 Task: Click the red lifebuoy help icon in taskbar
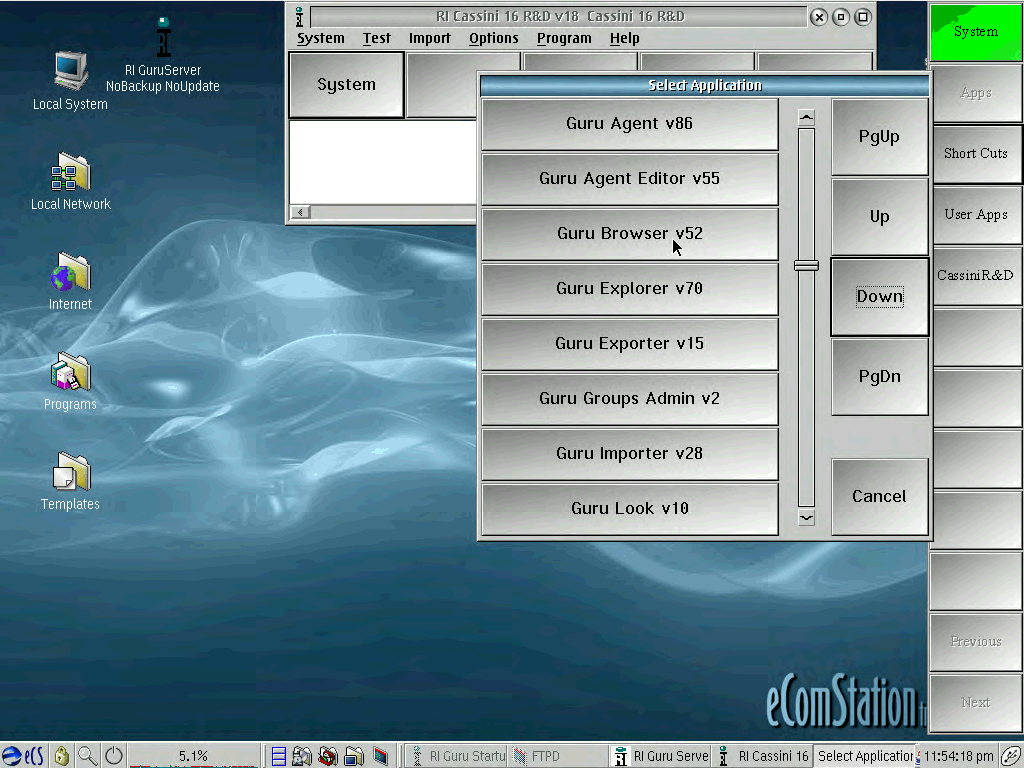(x=328, y=756)
